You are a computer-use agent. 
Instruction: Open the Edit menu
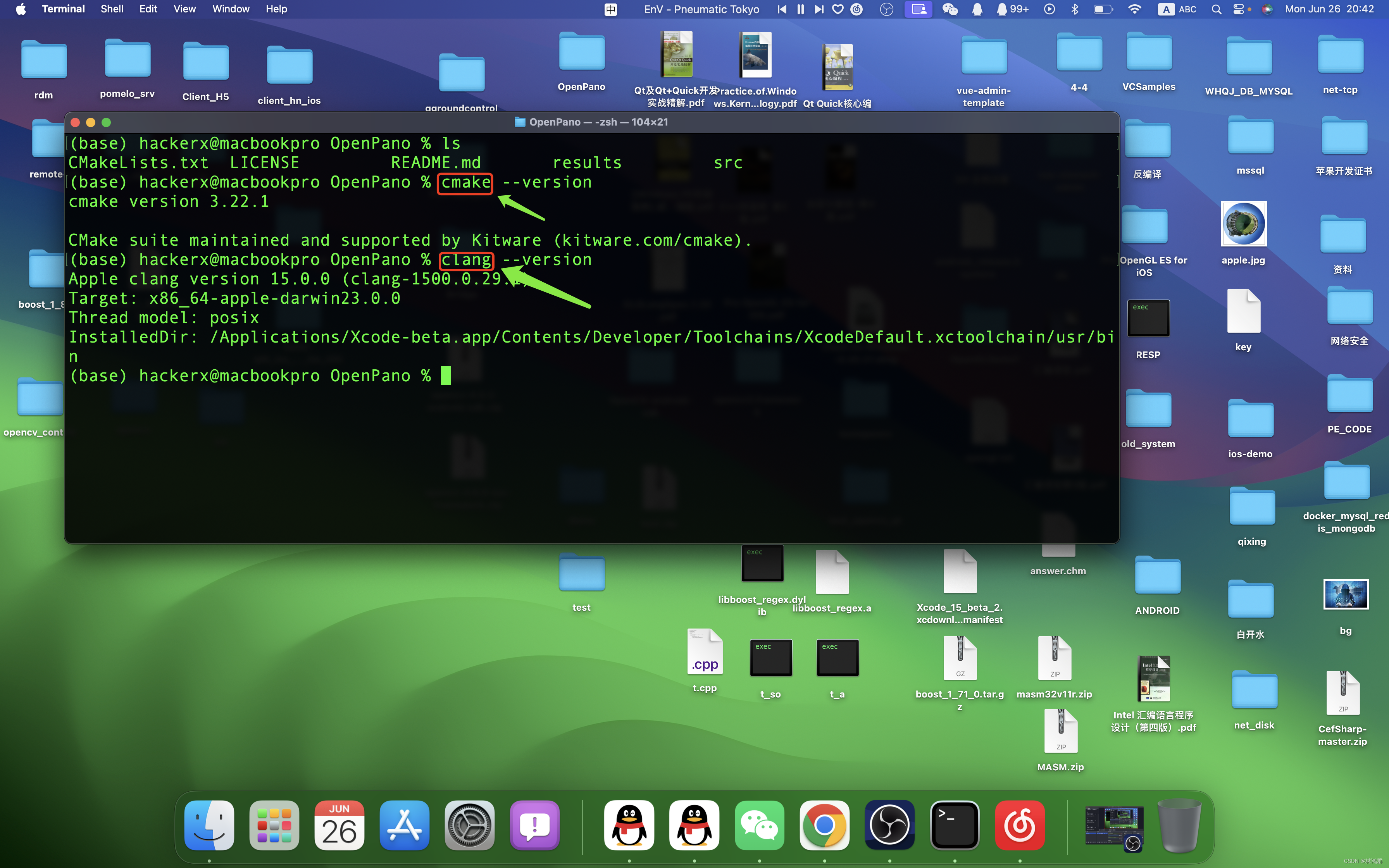(x=148, y=9)
